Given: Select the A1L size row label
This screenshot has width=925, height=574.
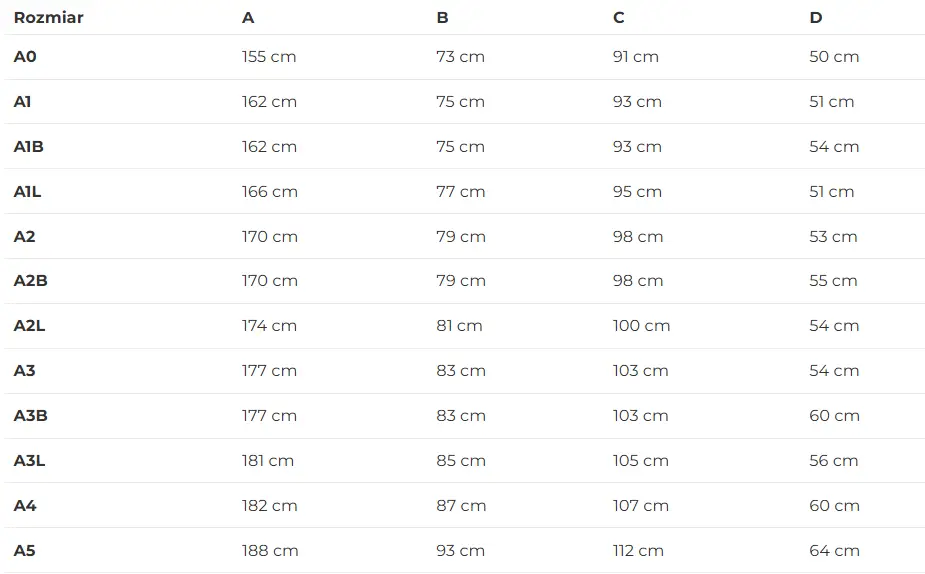Looking at the screenshot, I should (28, 192).
